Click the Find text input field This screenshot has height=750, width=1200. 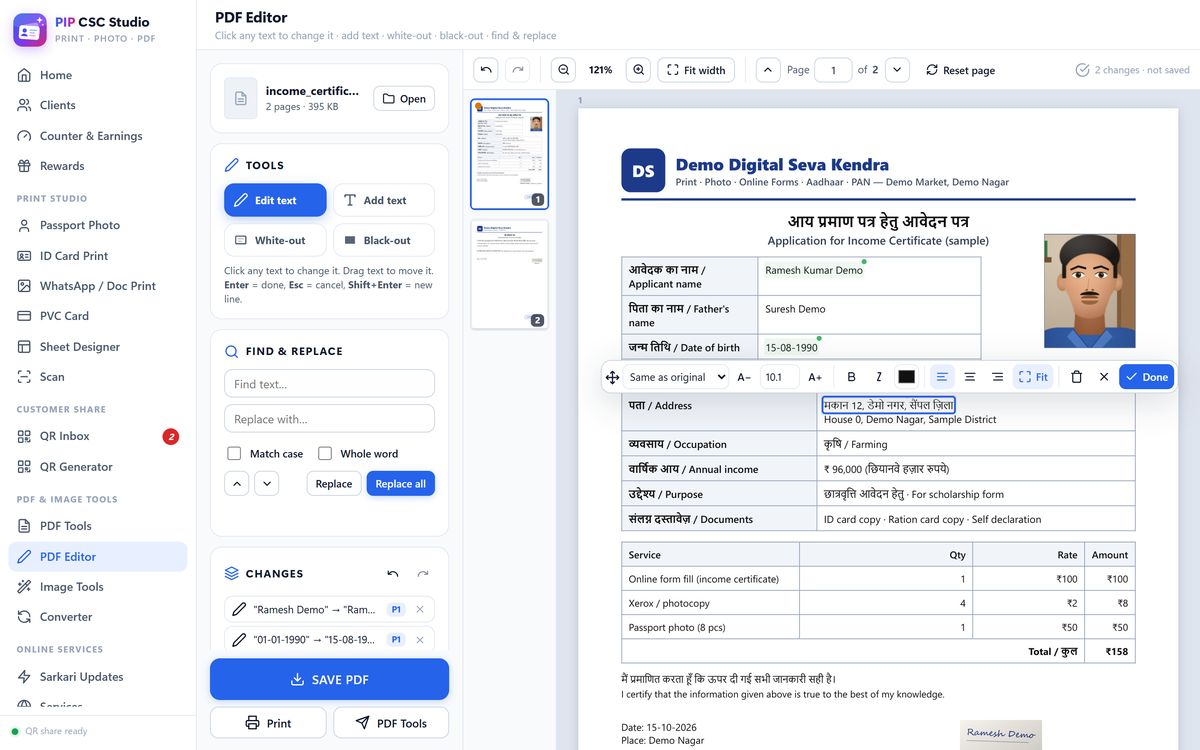(329, 384)
